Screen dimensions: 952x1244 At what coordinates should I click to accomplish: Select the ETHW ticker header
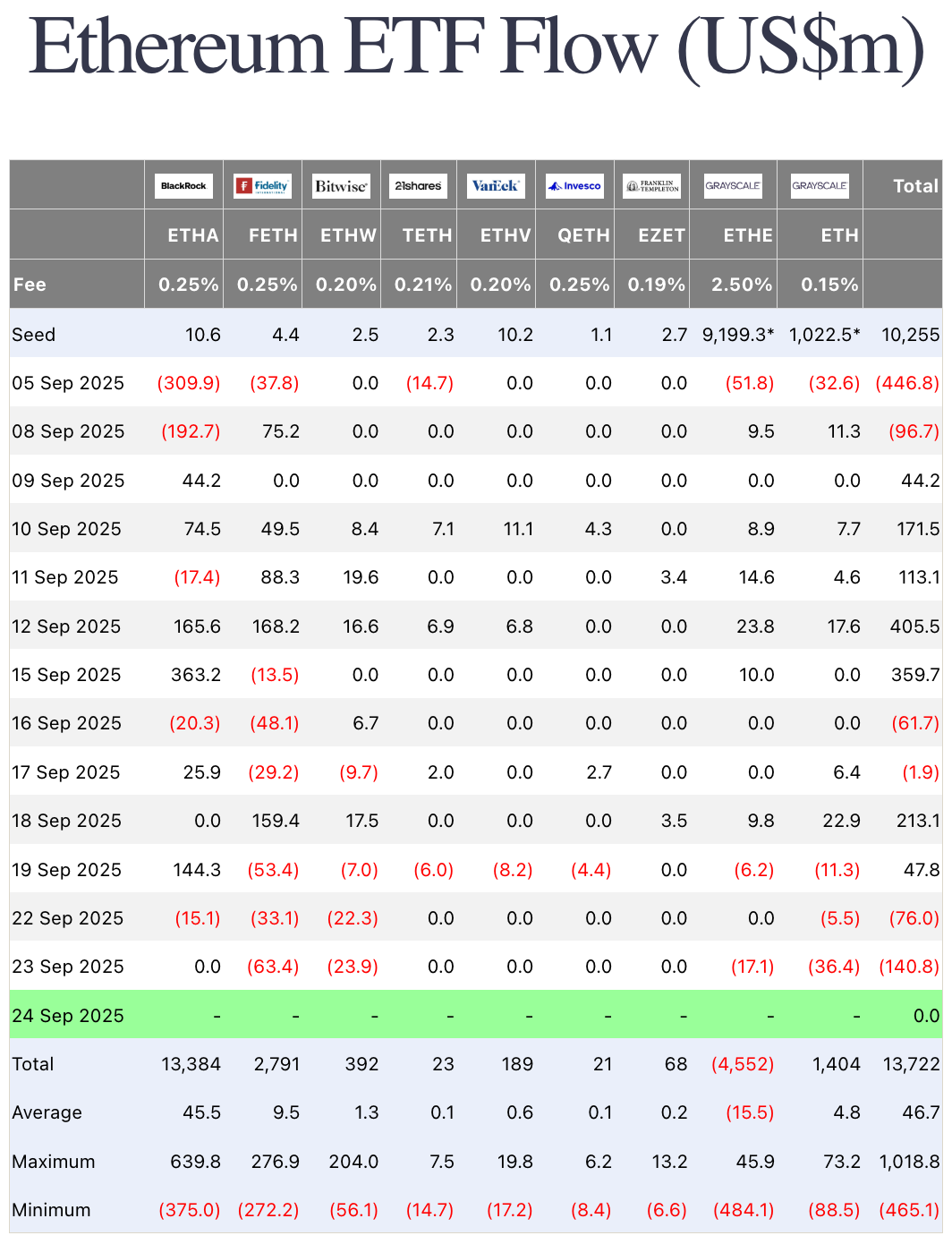click(x=349, y=235)
